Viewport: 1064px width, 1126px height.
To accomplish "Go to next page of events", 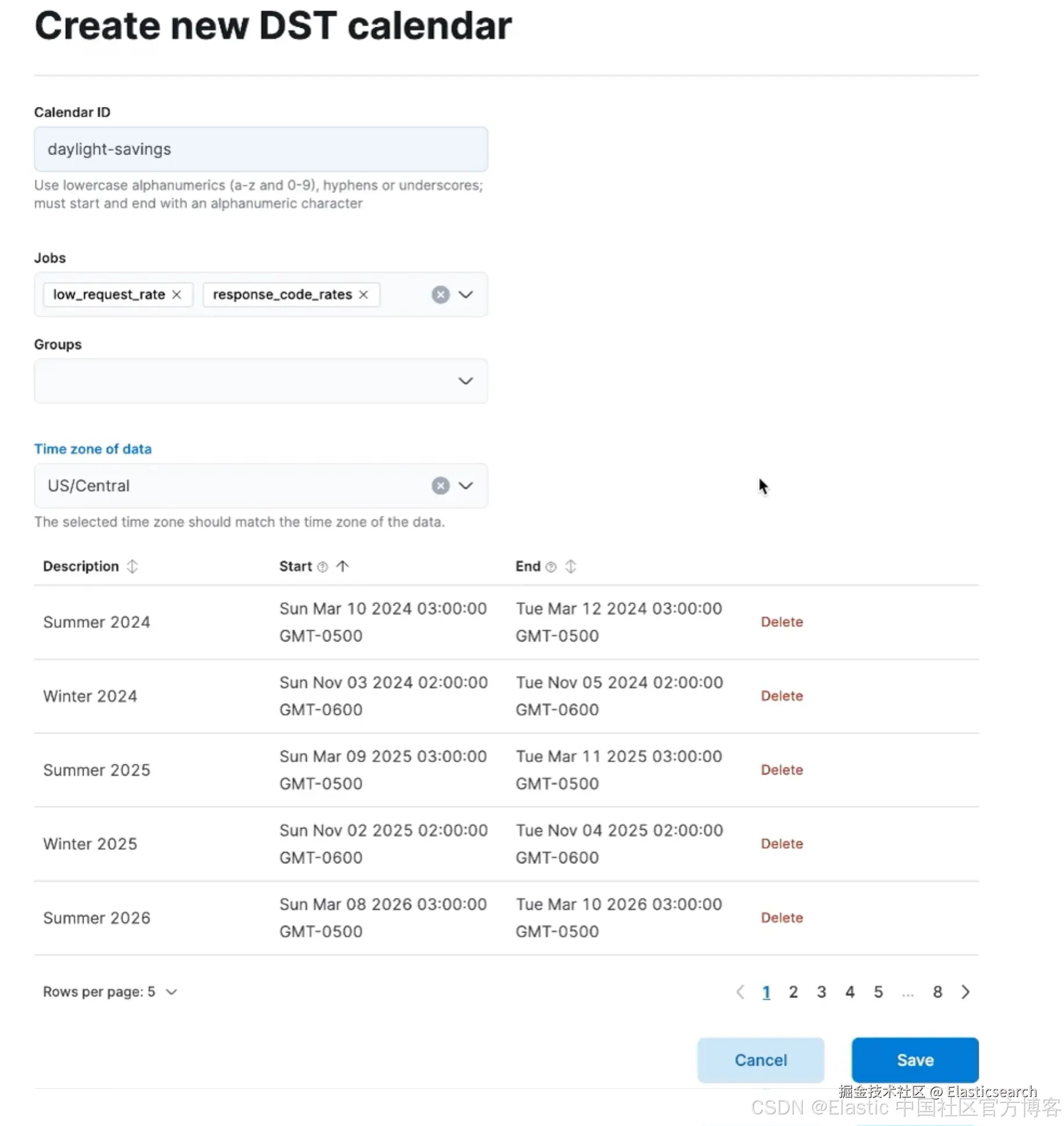I will coord(965,992).
